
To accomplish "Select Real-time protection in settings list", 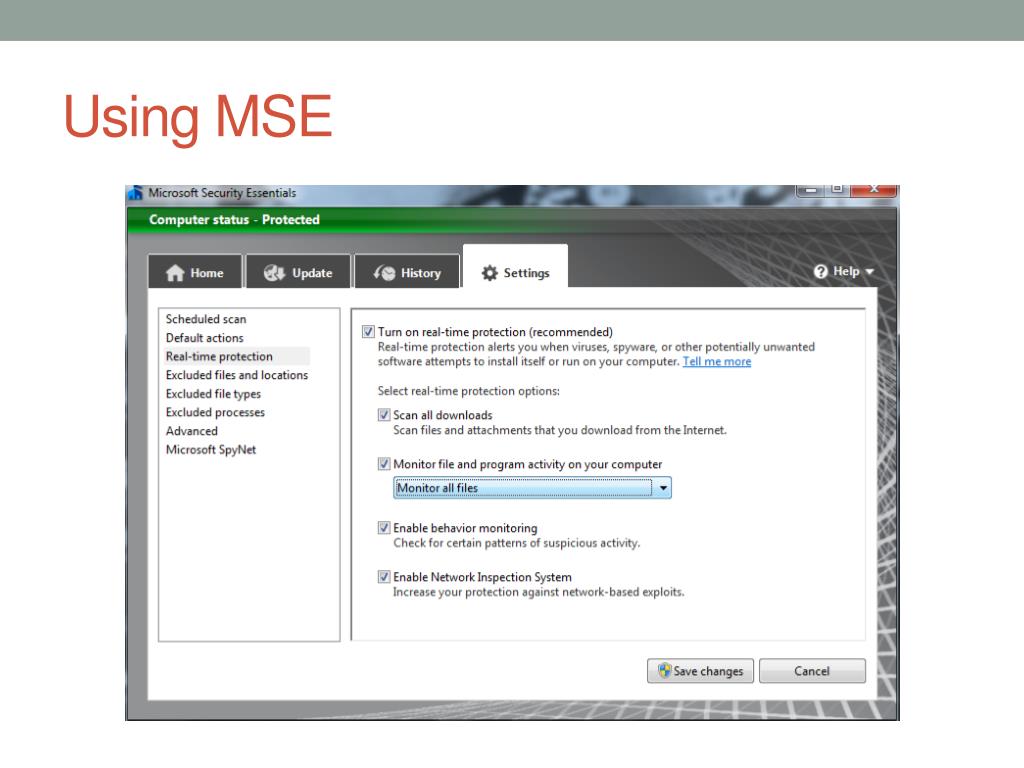I will 219,357.
